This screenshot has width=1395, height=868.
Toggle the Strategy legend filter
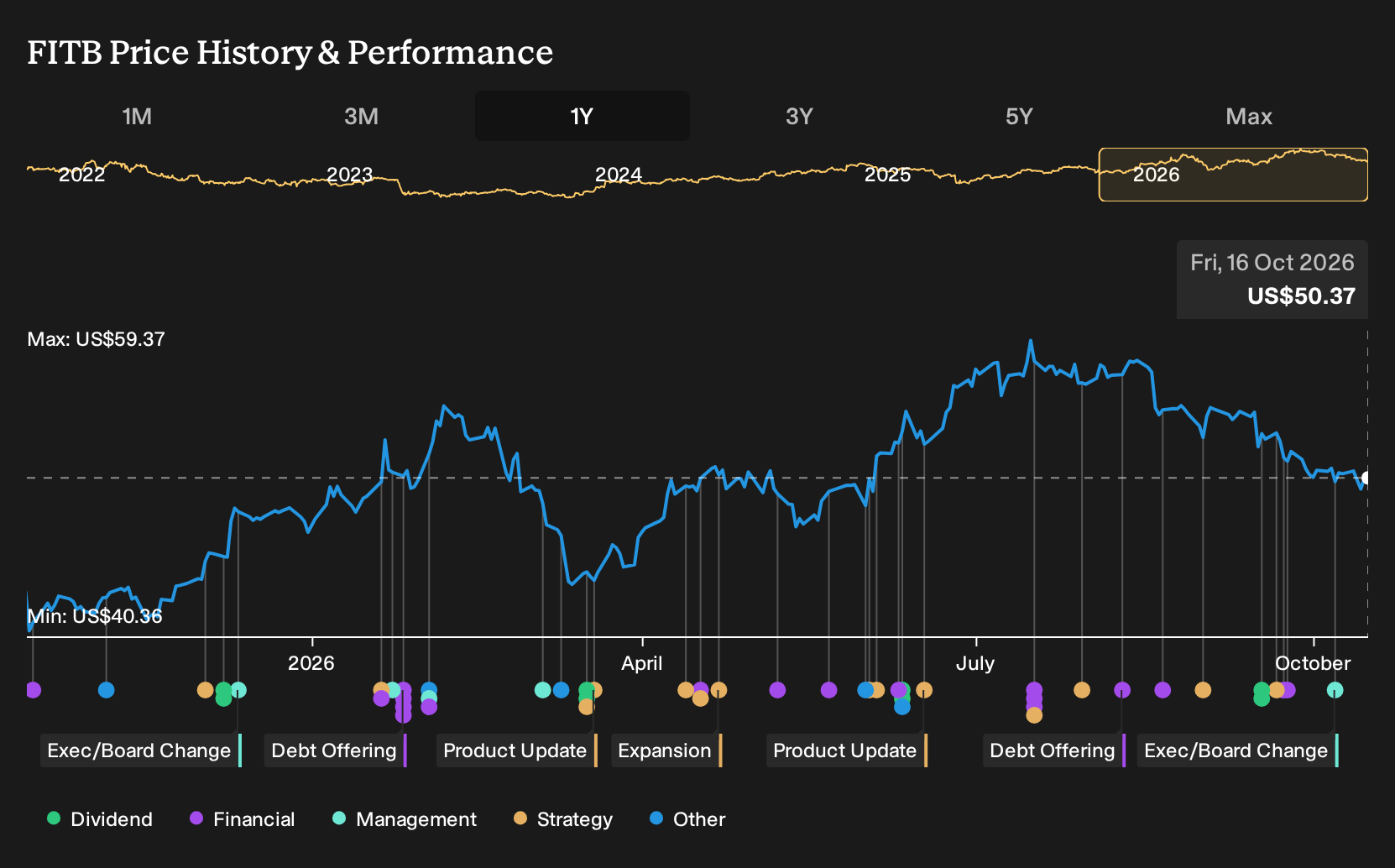pos(563,819)
